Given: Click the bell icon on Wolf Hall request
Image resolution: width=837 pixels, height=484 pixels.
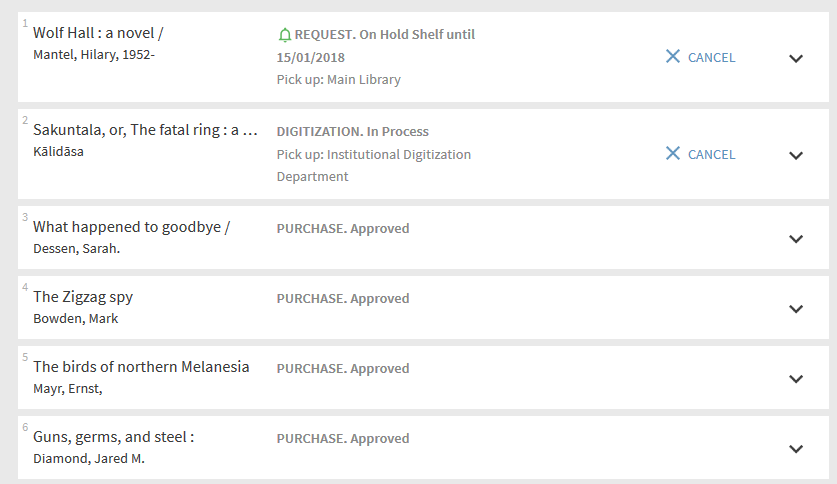Looking at the screenshot, I should pyautogui.click(x=284, y=35).
